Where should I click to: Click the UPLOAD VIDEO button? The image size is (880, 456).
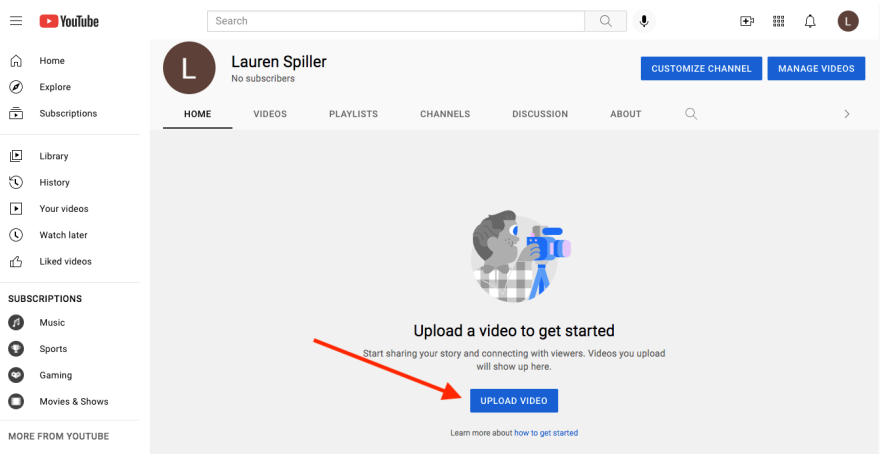(x=514, y=400)
